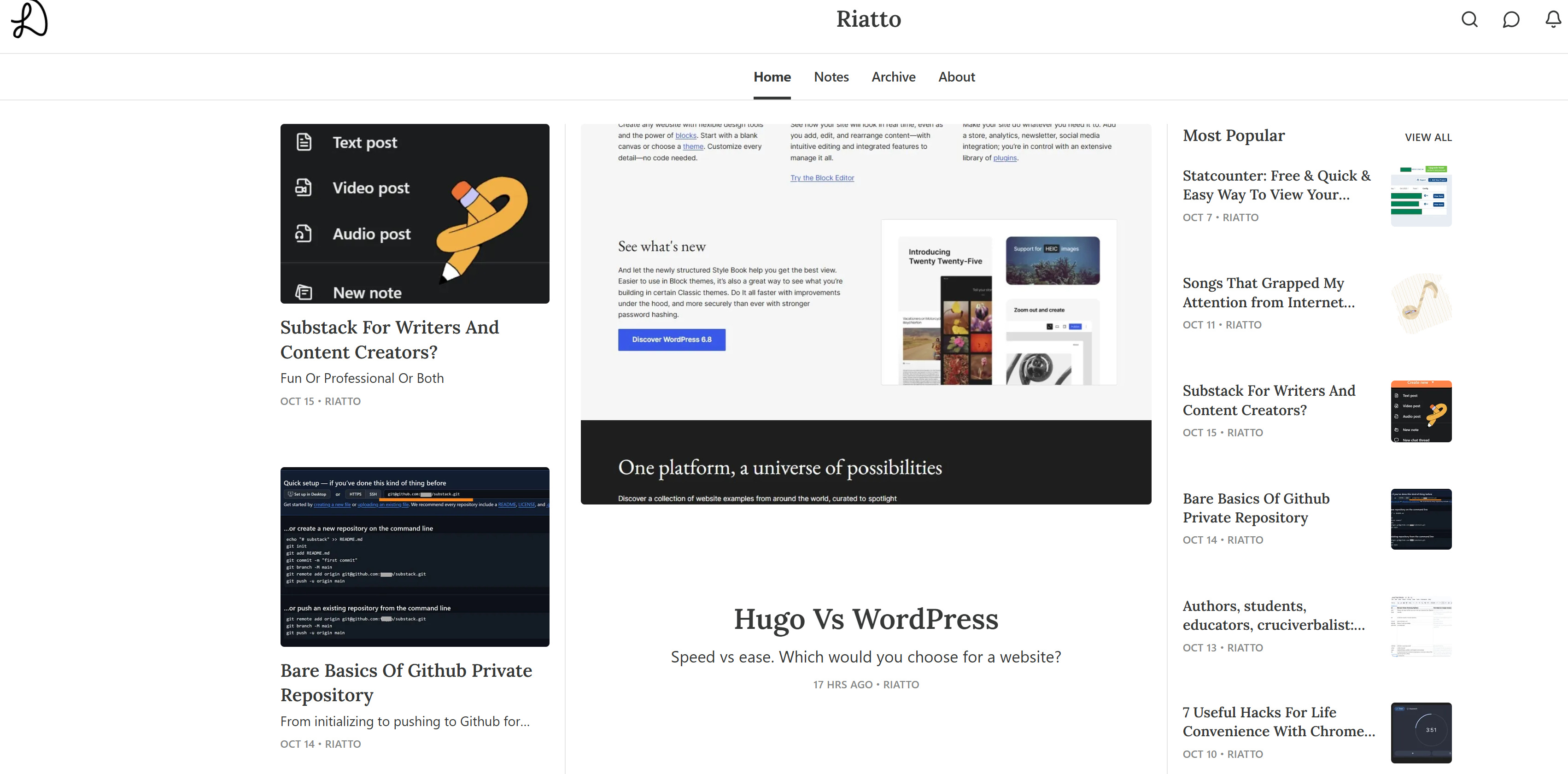Image resolution: width=1568 pixels, height=774 pixels.
Task: Open Hugo Vs WordPress headline
Action: coord(866,619)
